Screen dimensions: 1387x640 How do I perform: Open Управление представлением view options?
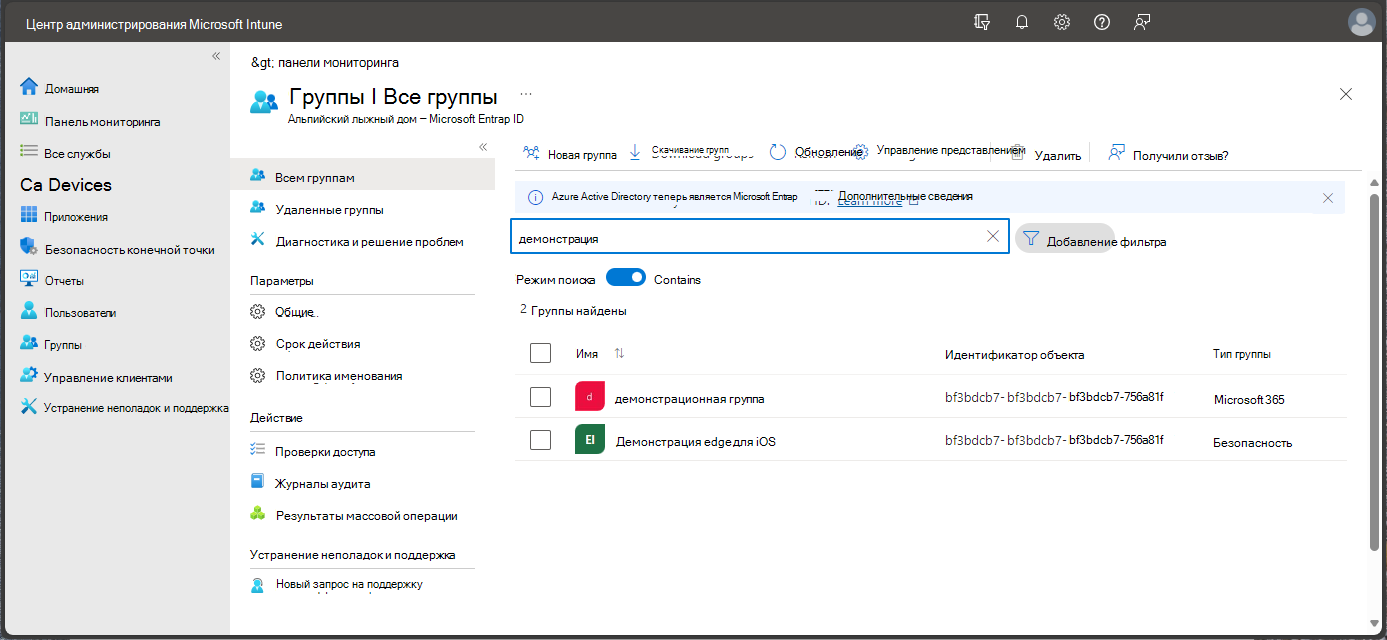tap(939, 151)
